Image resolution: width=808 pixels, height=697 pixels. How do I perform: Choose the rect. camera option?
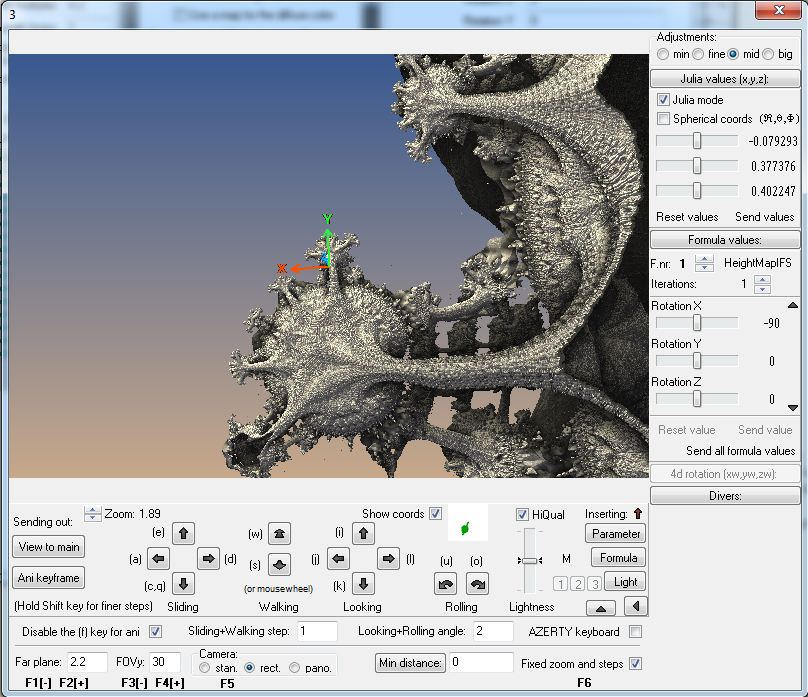point(249,668)
